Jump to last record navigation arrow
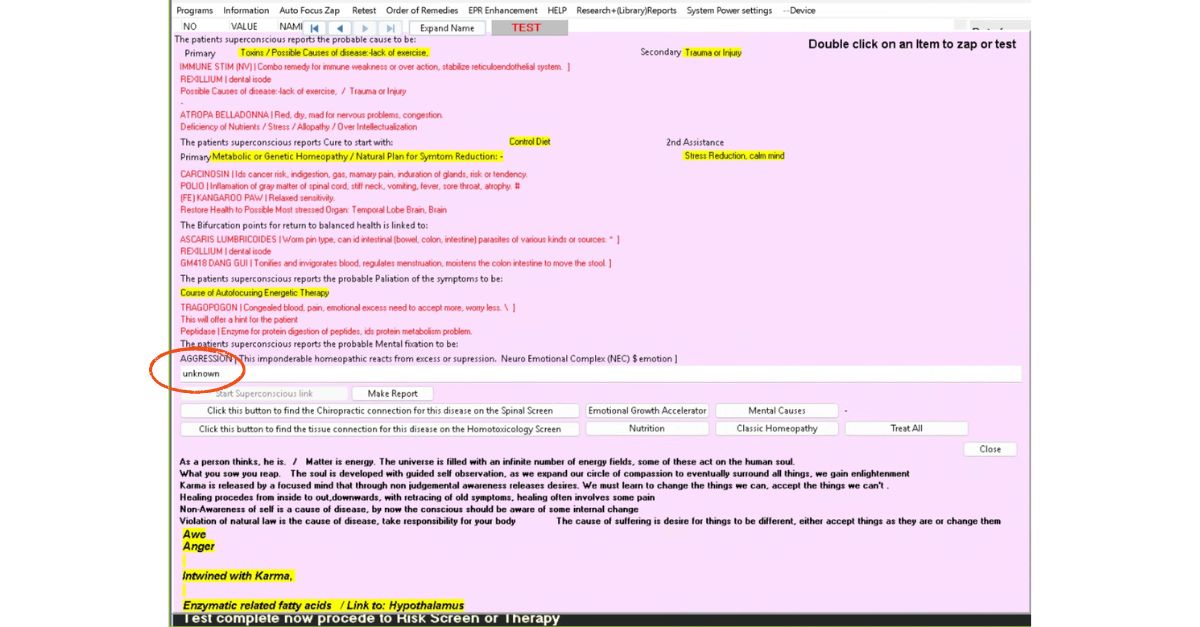 coord(391,28)
